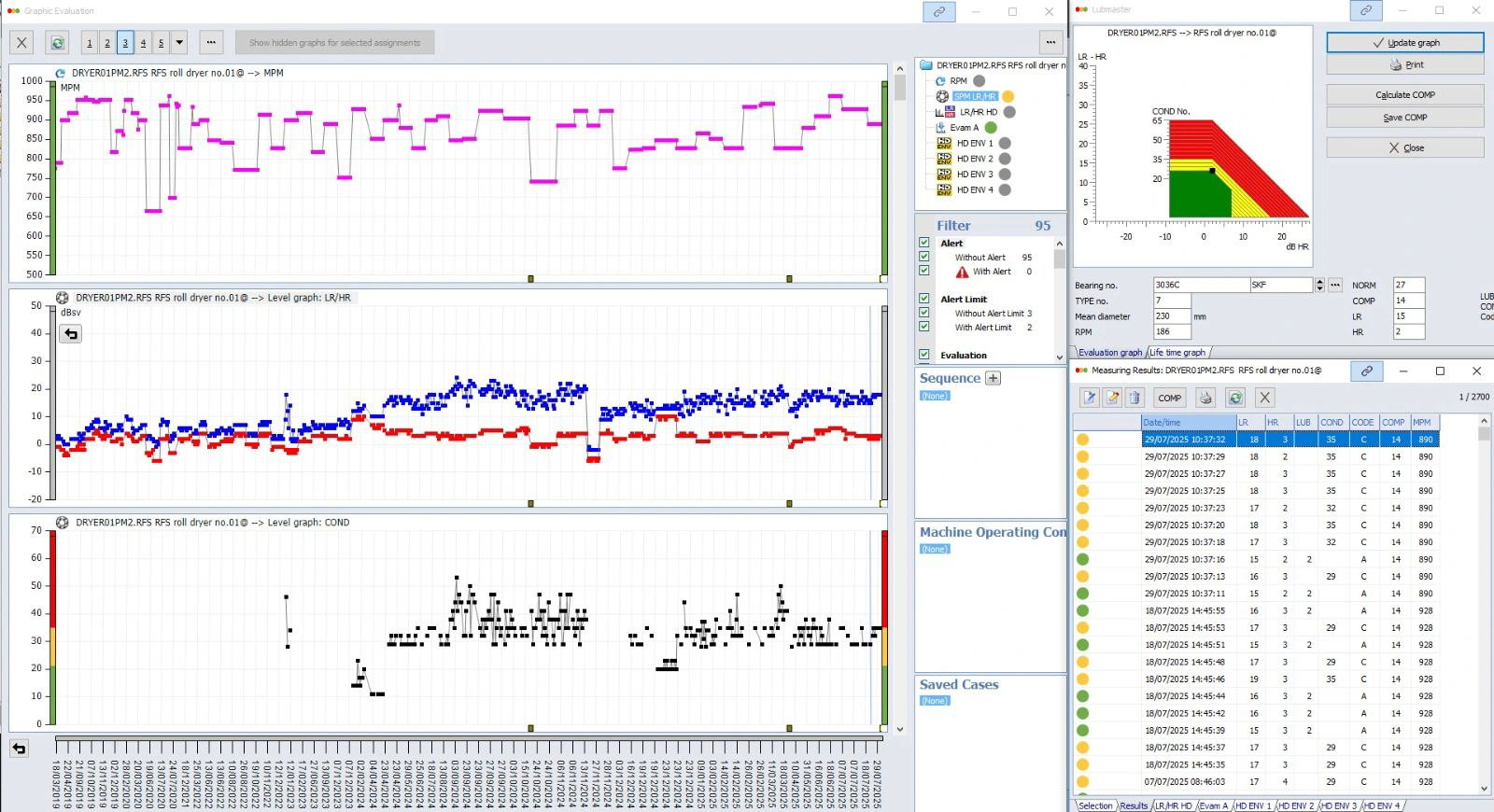
Task: Toggle the Without Alert checkbox
Action: 923,257
